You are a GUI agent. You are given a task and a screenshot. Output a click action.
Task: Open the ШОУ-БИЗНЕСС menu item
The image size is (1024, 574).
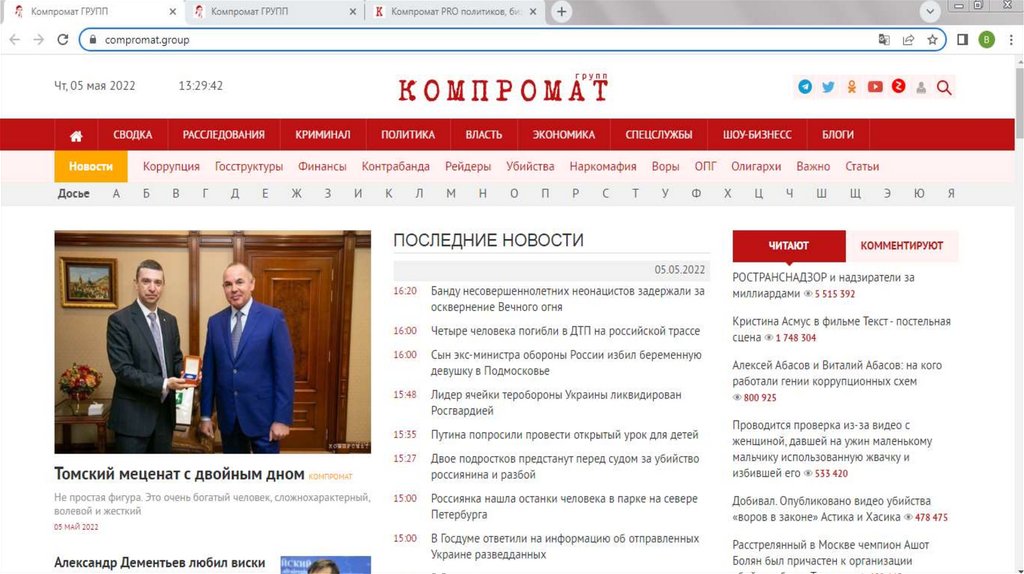pos(757,135)
